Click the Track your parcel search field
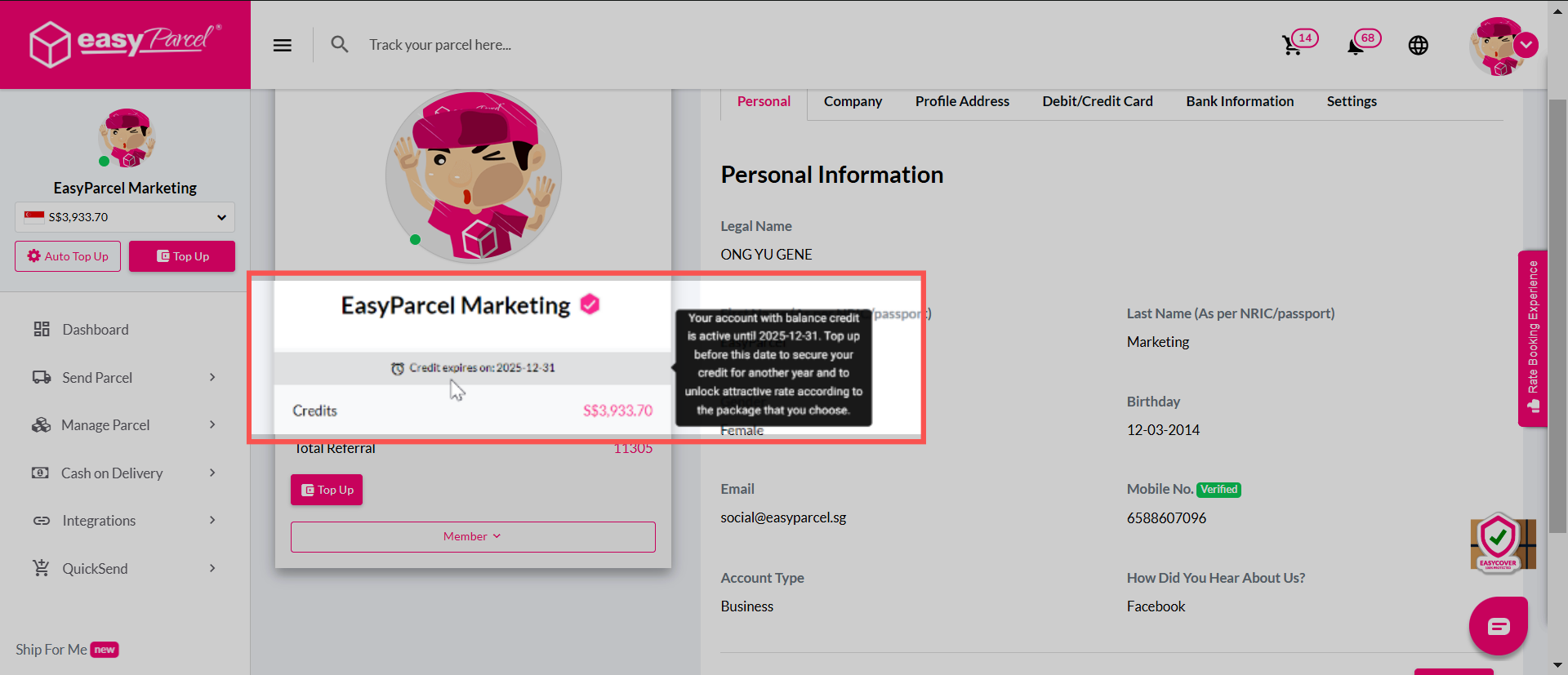This screenshot has height=675, width=1568. point(439,45)
